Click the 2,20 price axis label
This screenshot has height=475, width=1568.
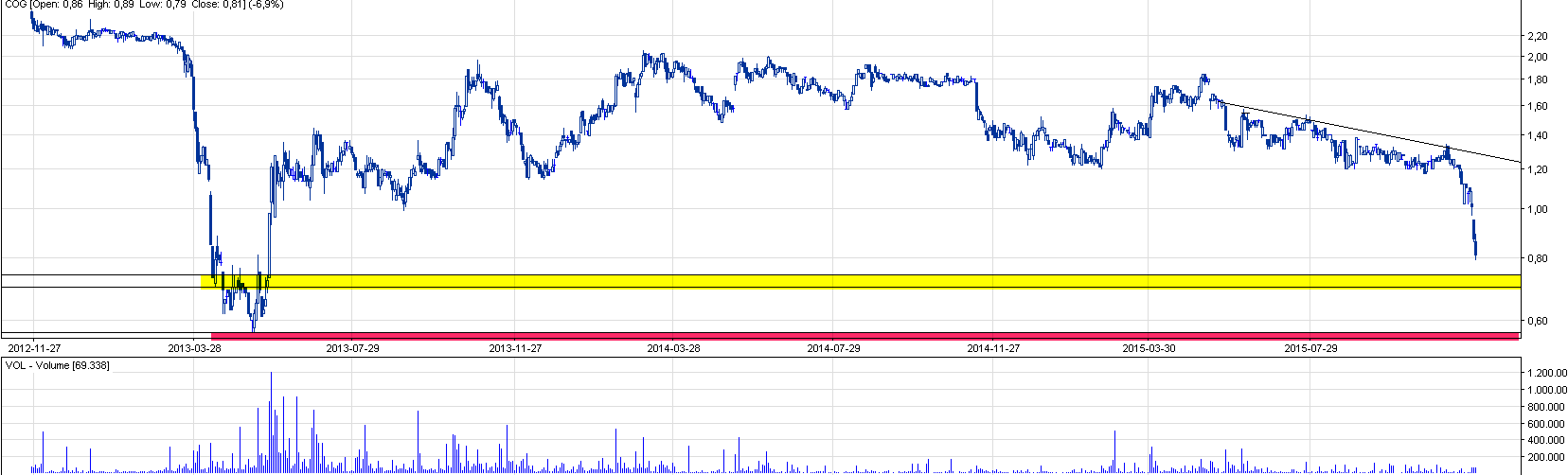click(x=1540, y=36)
